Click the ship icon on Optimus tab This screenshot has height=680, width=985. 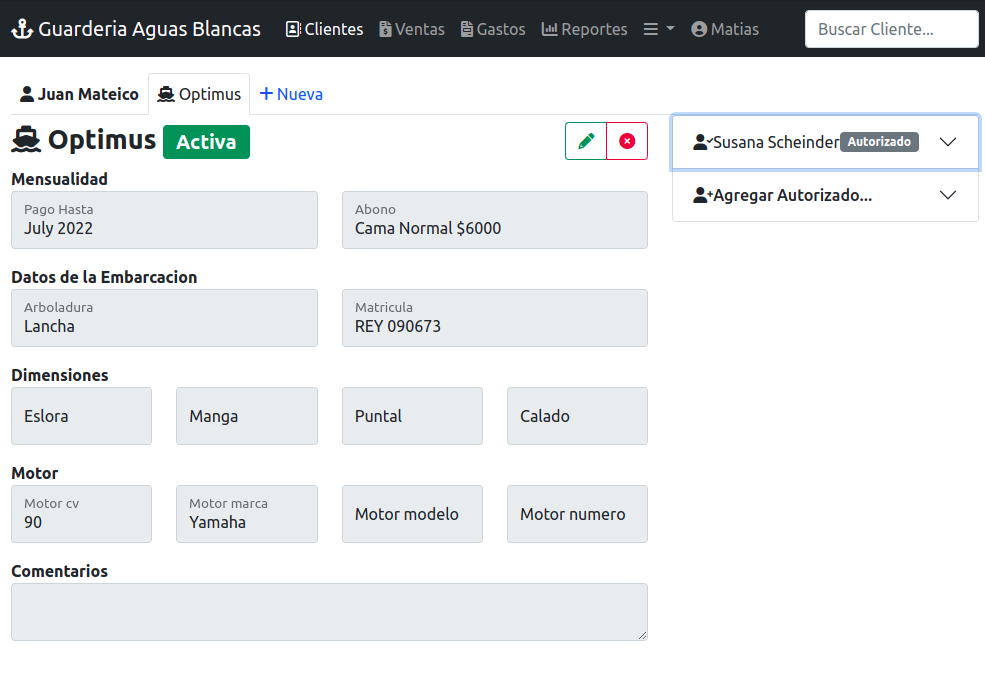(x=166, y=94)
